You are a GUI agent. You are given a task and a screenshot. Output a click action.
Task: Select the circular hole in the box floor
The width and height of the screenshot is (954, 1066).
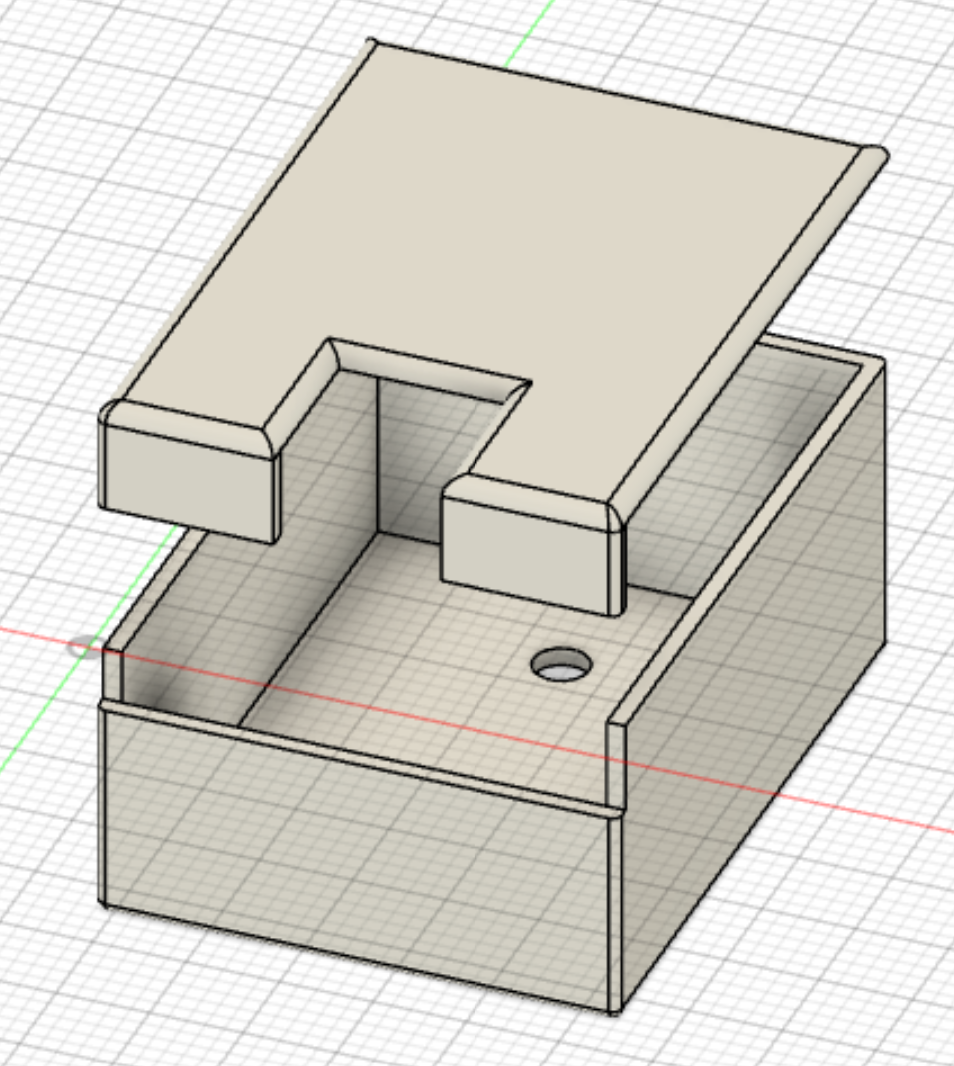[x=561, y=665]
